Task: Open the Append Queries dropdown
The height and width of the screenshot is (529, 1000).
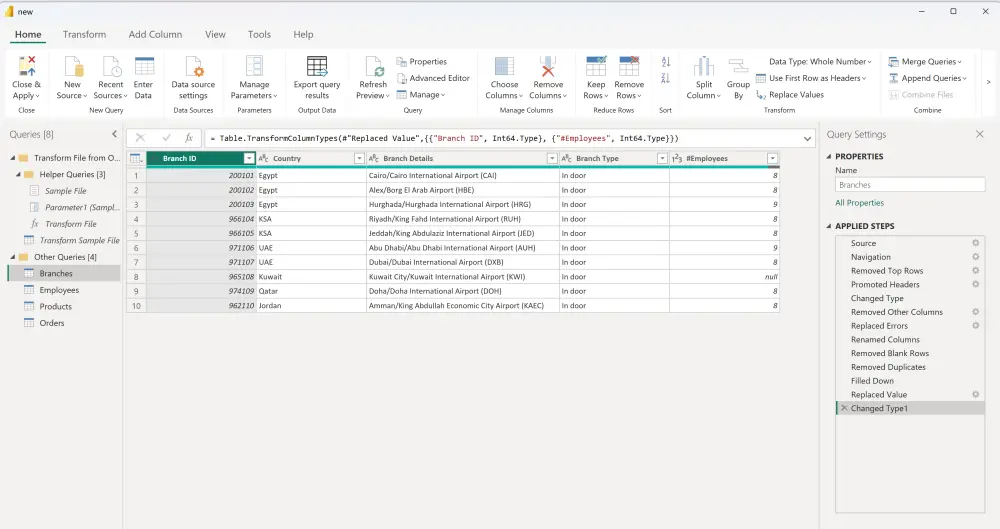Action: pyautogui.click(x=928, y=78)
